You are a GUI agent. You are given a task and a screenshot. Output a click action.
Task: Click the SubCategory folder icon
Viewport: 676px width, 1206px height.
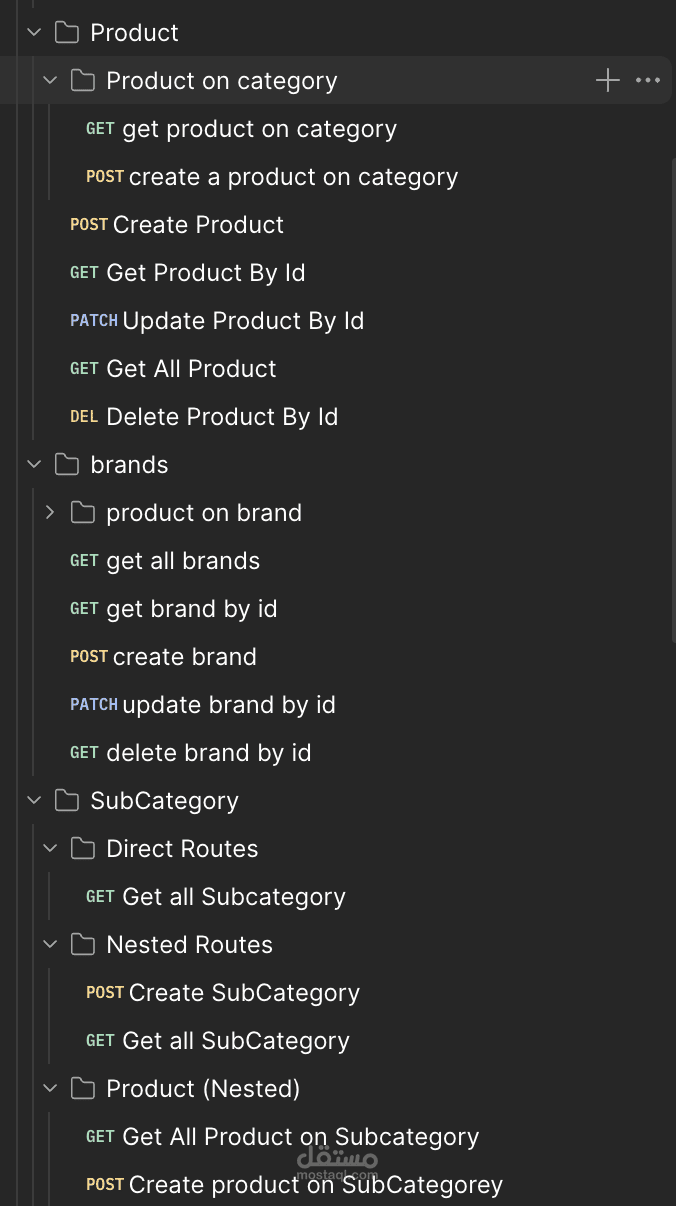point(67,801)
